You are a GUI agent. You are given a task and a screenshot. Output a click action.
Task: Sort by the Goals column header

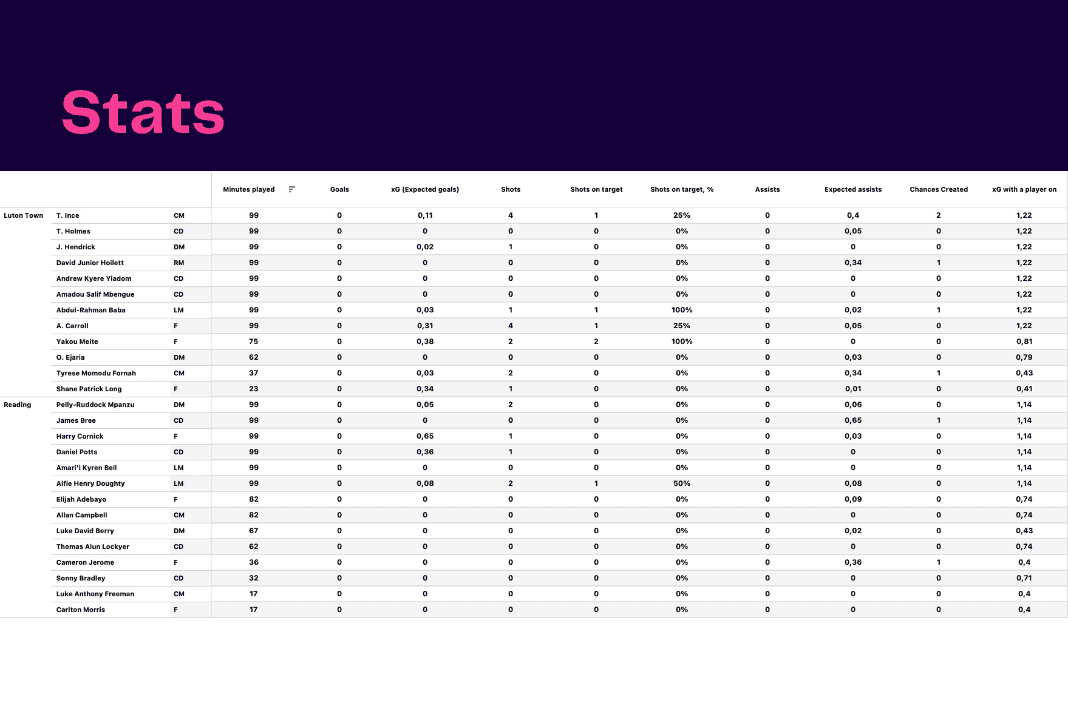click(339, 189)
